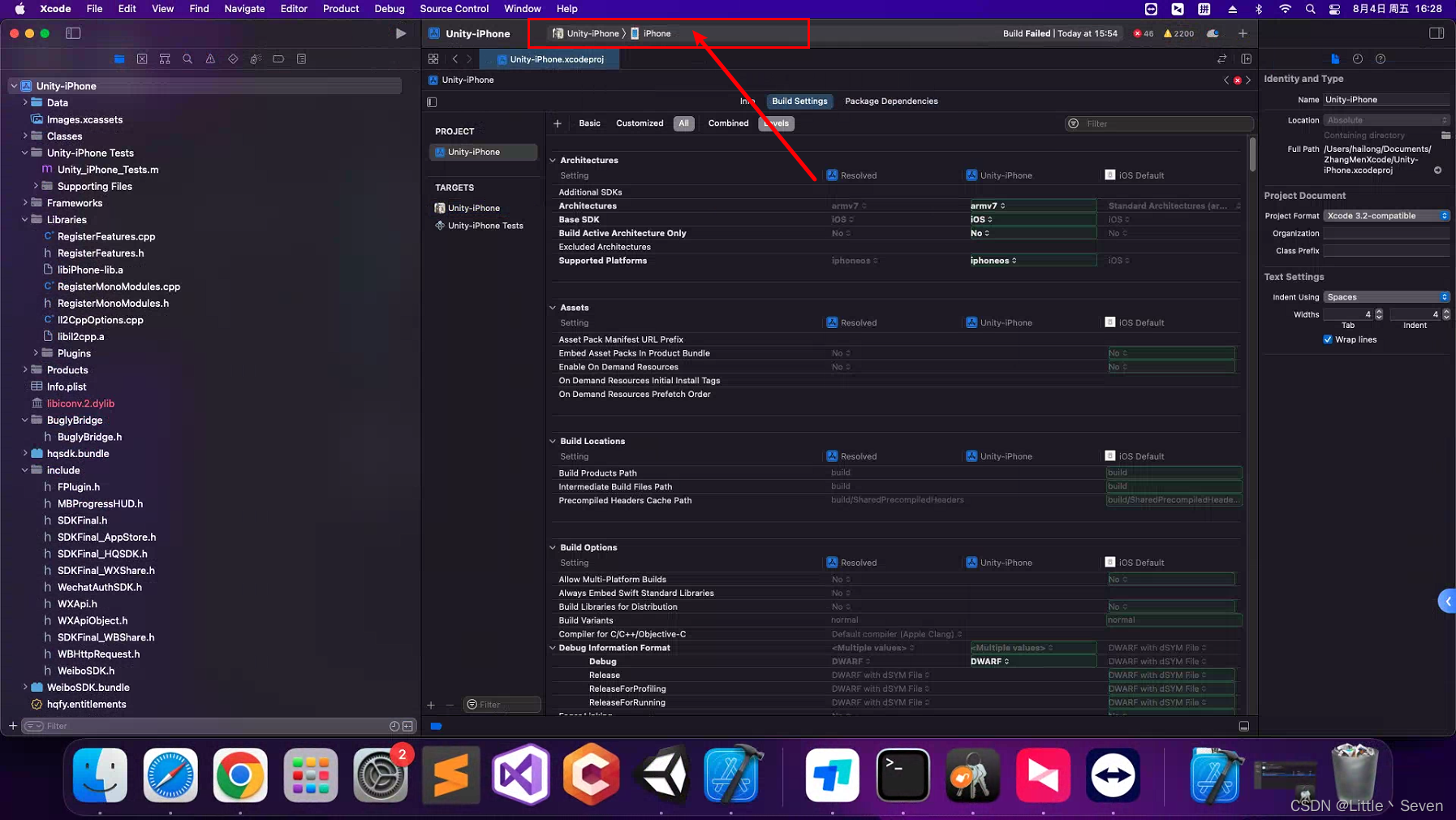1456x820 pixels.
Task: Increase the Tab width stepper
Action: (1379, 312)
